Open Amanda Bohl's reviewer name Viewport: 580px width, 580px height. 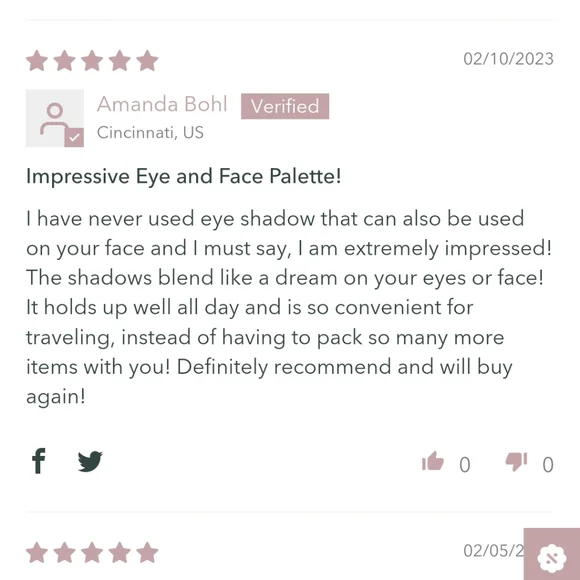[x=162, y=104]
